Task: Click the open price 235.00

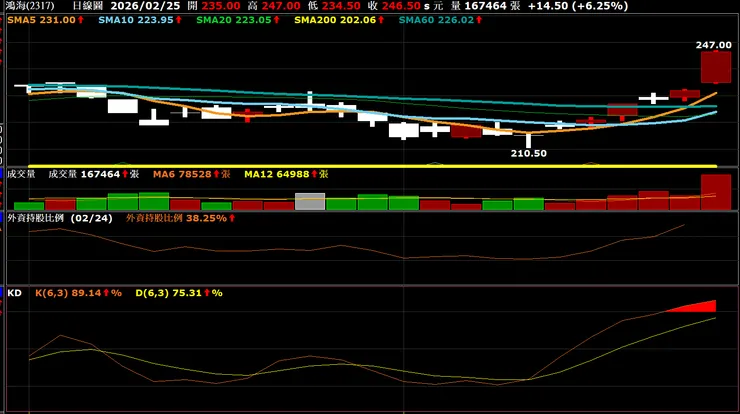Action: point(221,6)
